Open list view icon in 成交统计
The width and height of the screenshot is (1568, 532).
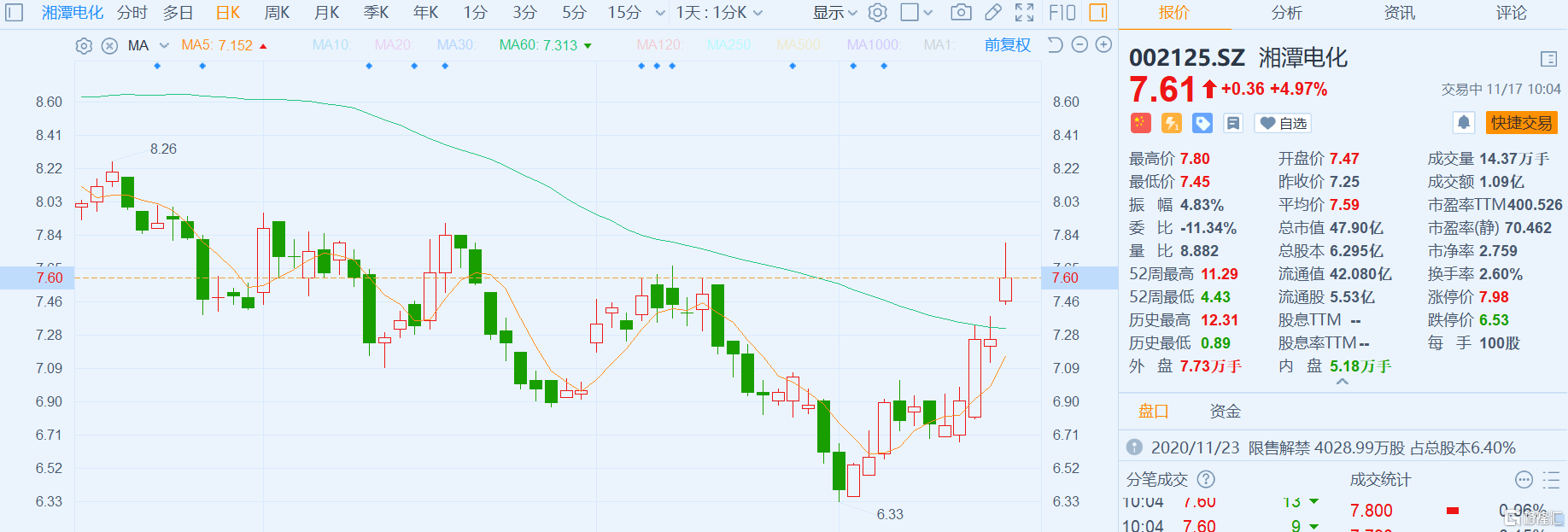pyautogui.click(x=1551, y=479)
